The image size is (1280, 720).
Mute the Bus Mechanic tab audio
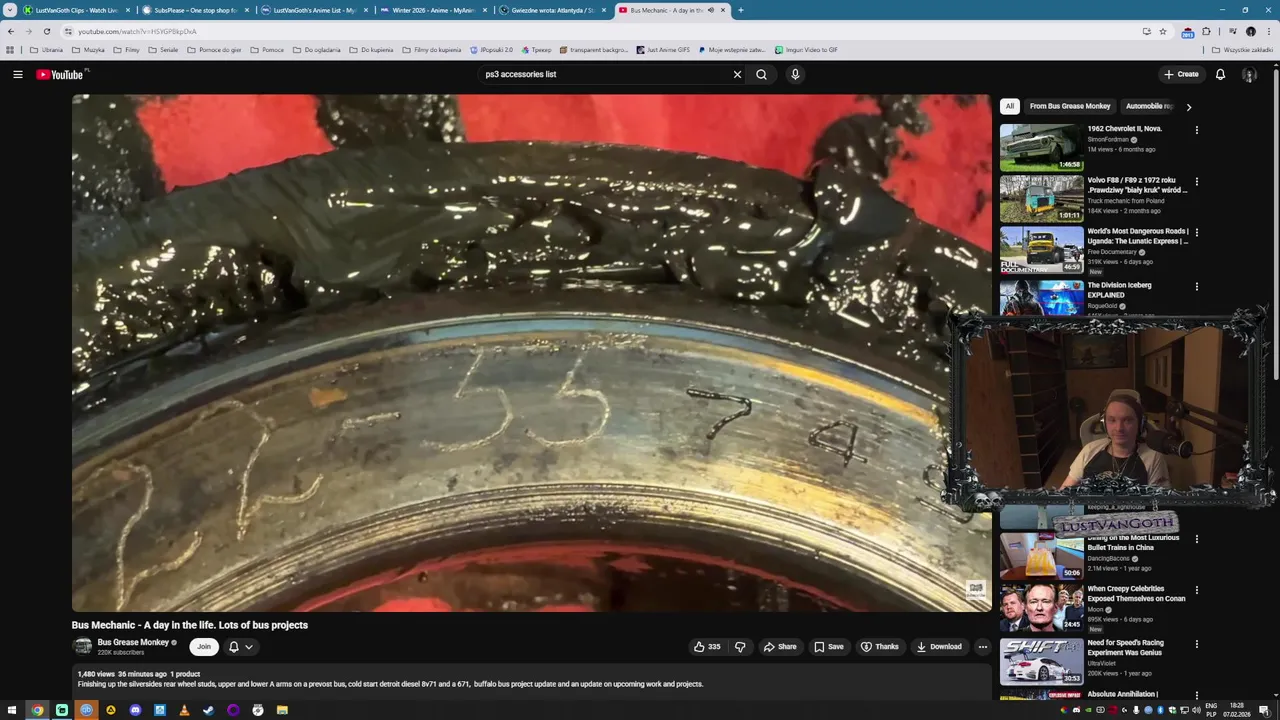(711, 10)
